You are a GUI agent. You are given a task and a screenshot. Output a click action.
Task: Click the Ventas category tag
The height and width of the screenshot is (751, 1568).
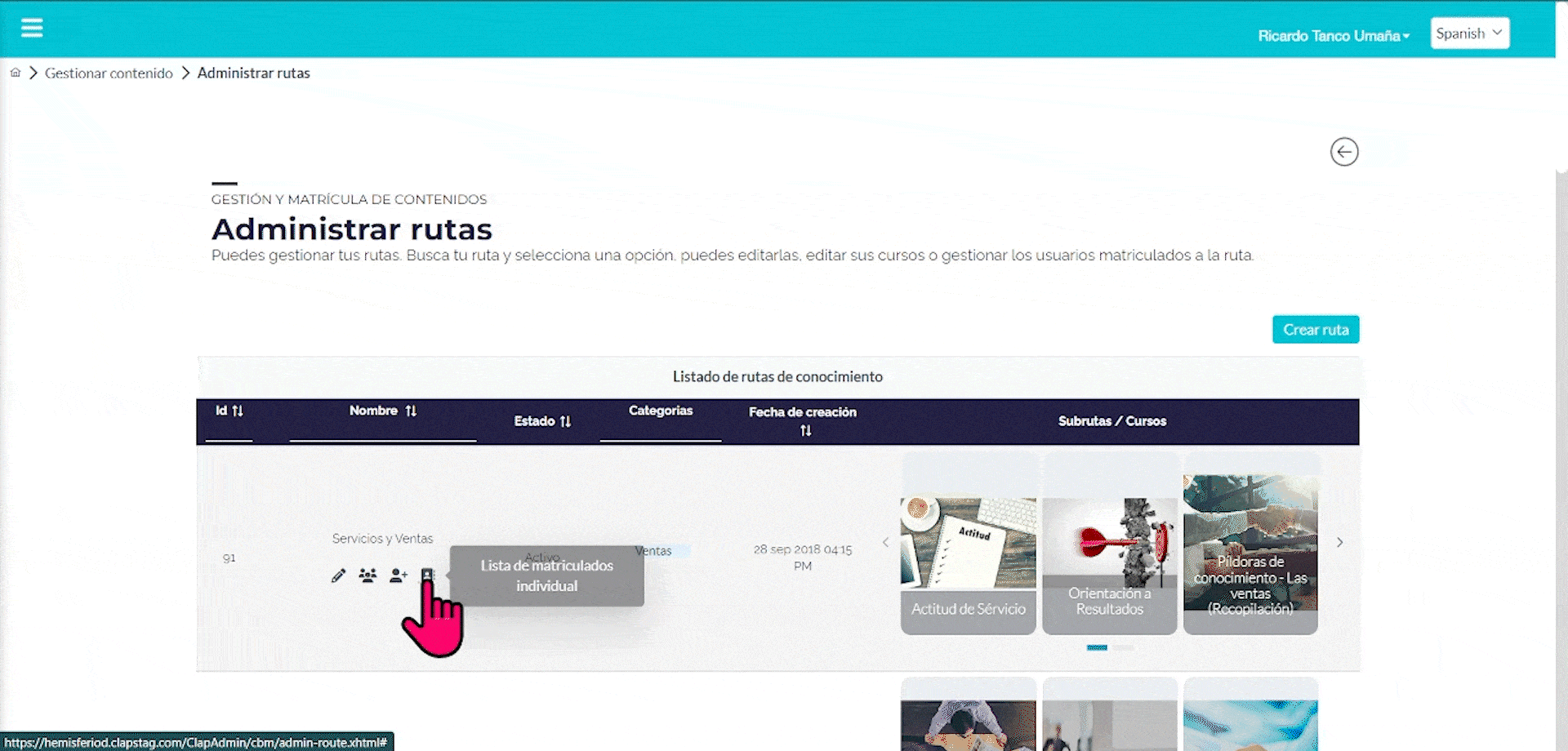tap(653, 551)
